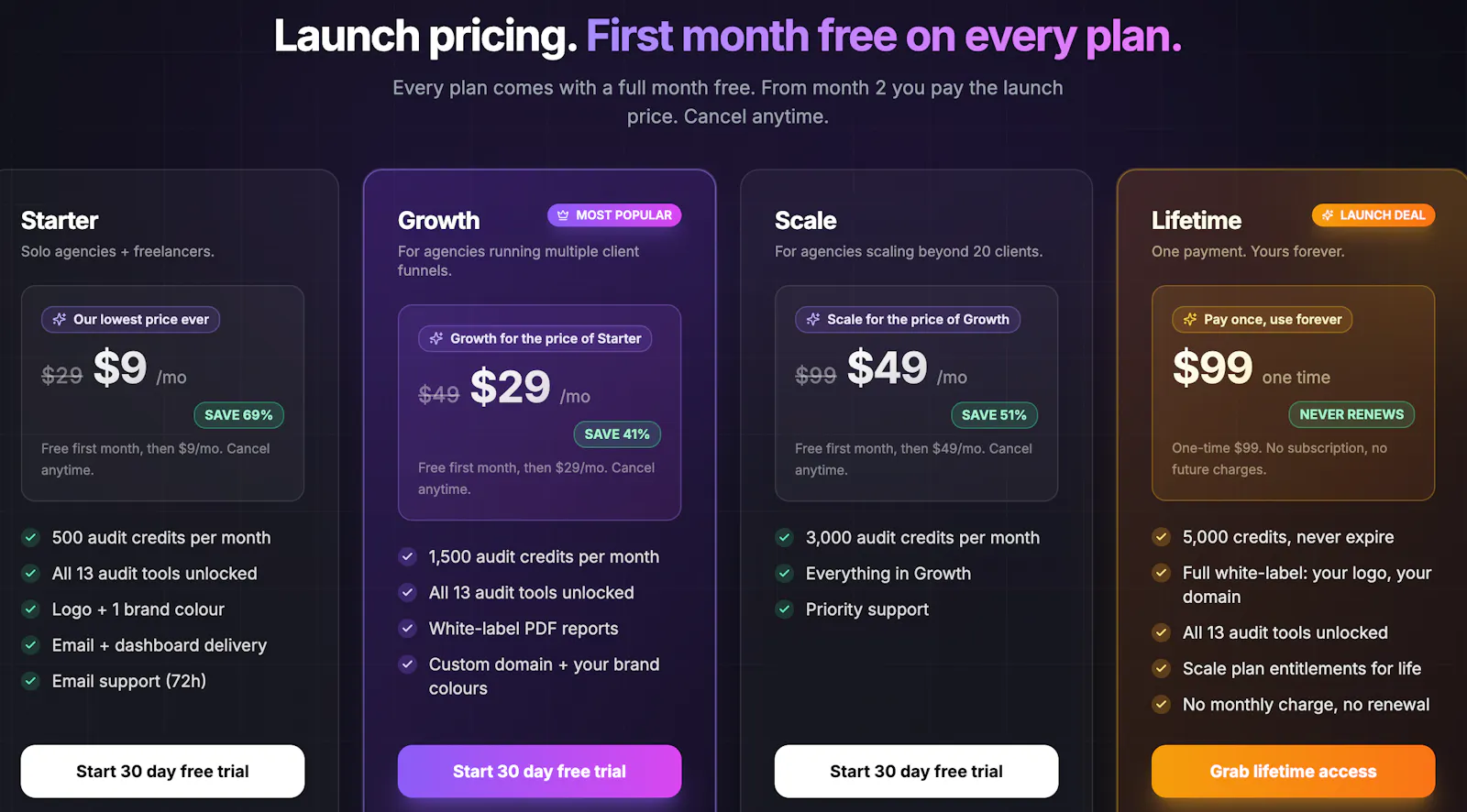Click Grab lifetime access button
This screenshot has height=812, width=1467.
click(1293, 772)
